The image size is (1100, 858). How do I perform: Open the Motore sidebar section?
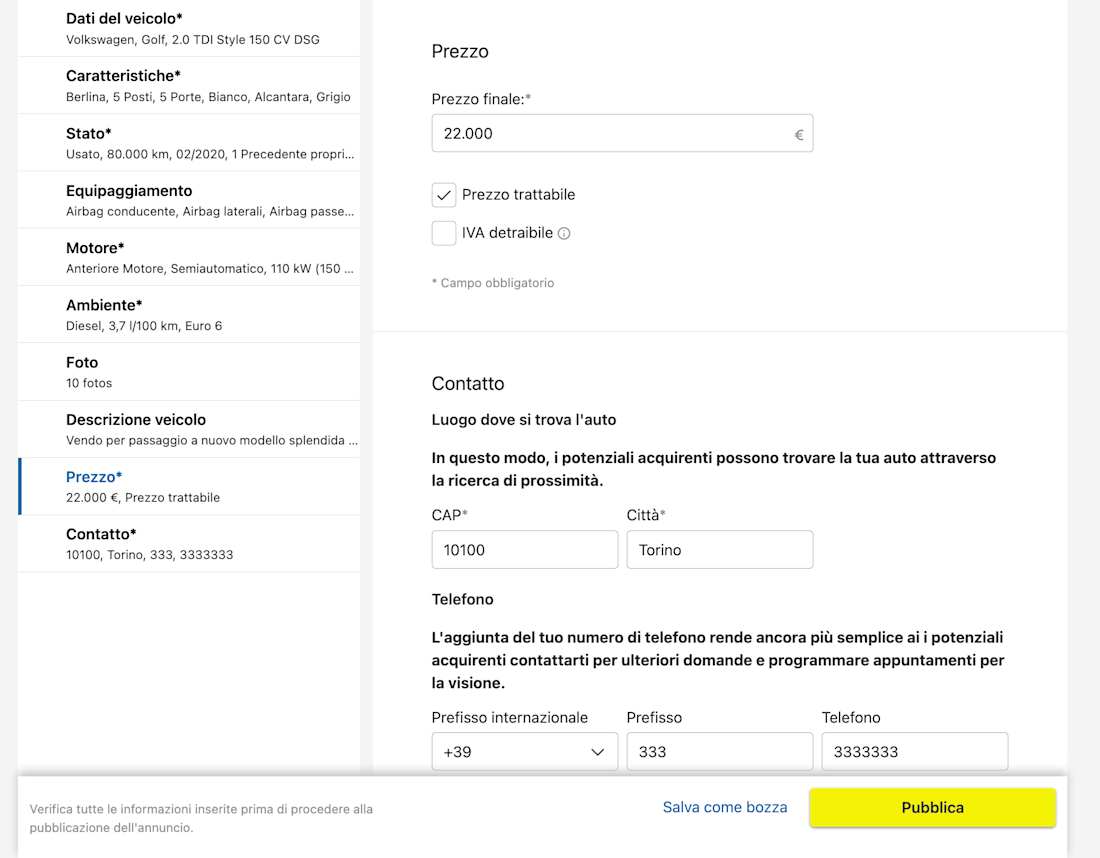[189, 257]
